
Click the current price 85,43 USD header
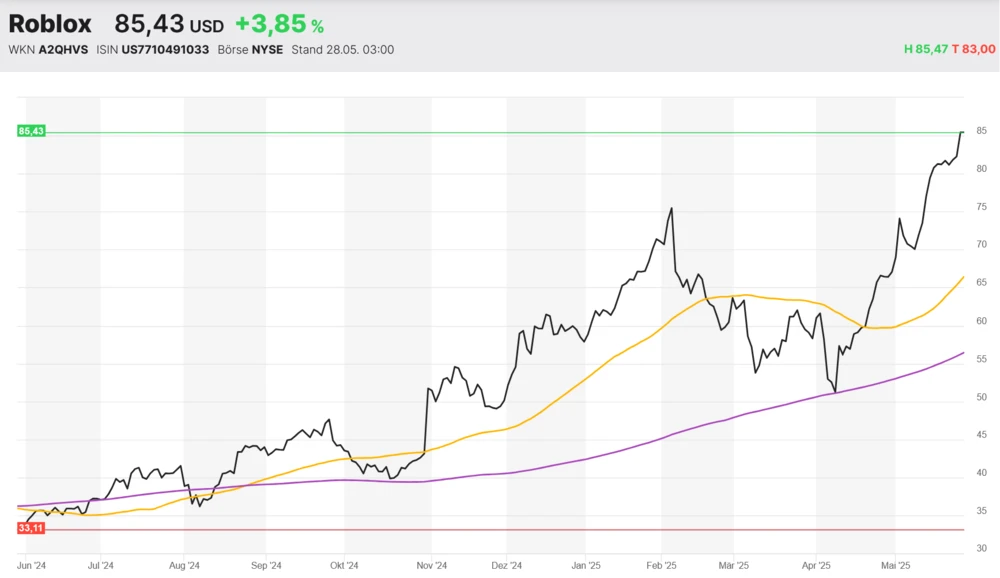[x=168, y=25]
